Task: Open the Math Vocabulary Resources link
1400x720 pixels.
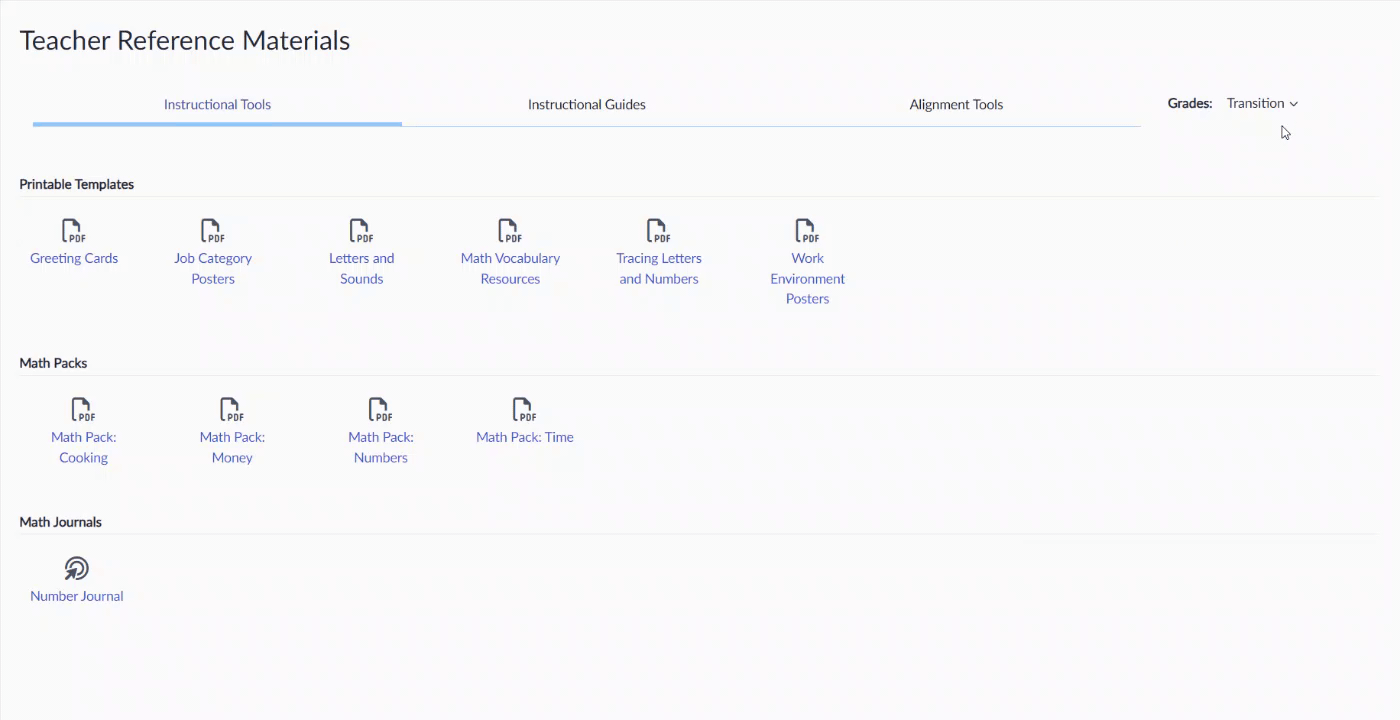Action: click(x=510, y=268)
